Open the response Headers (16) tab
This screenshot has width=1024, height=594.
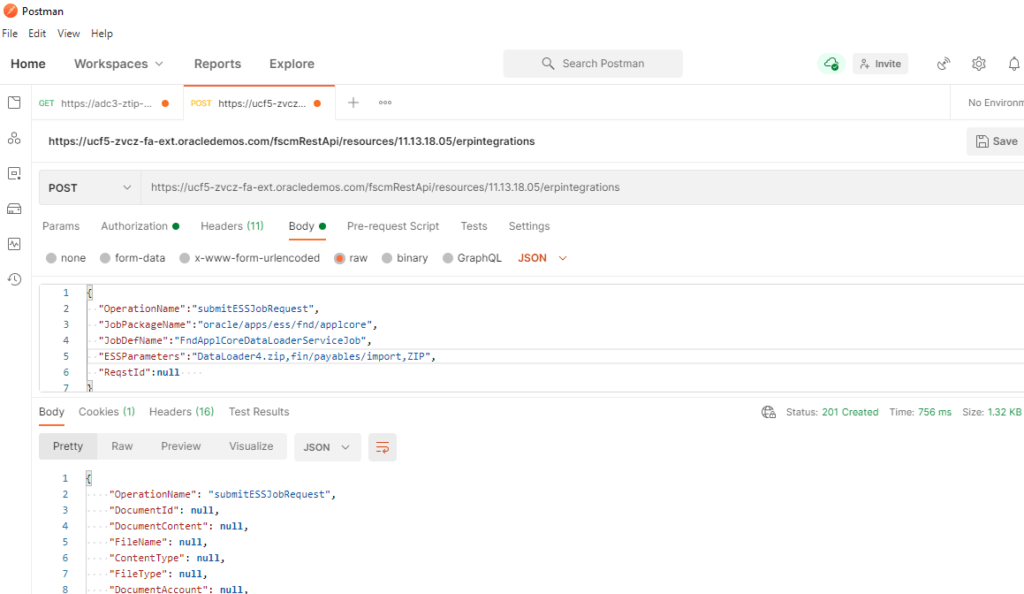pyautogui.click(x=182, y=412)
